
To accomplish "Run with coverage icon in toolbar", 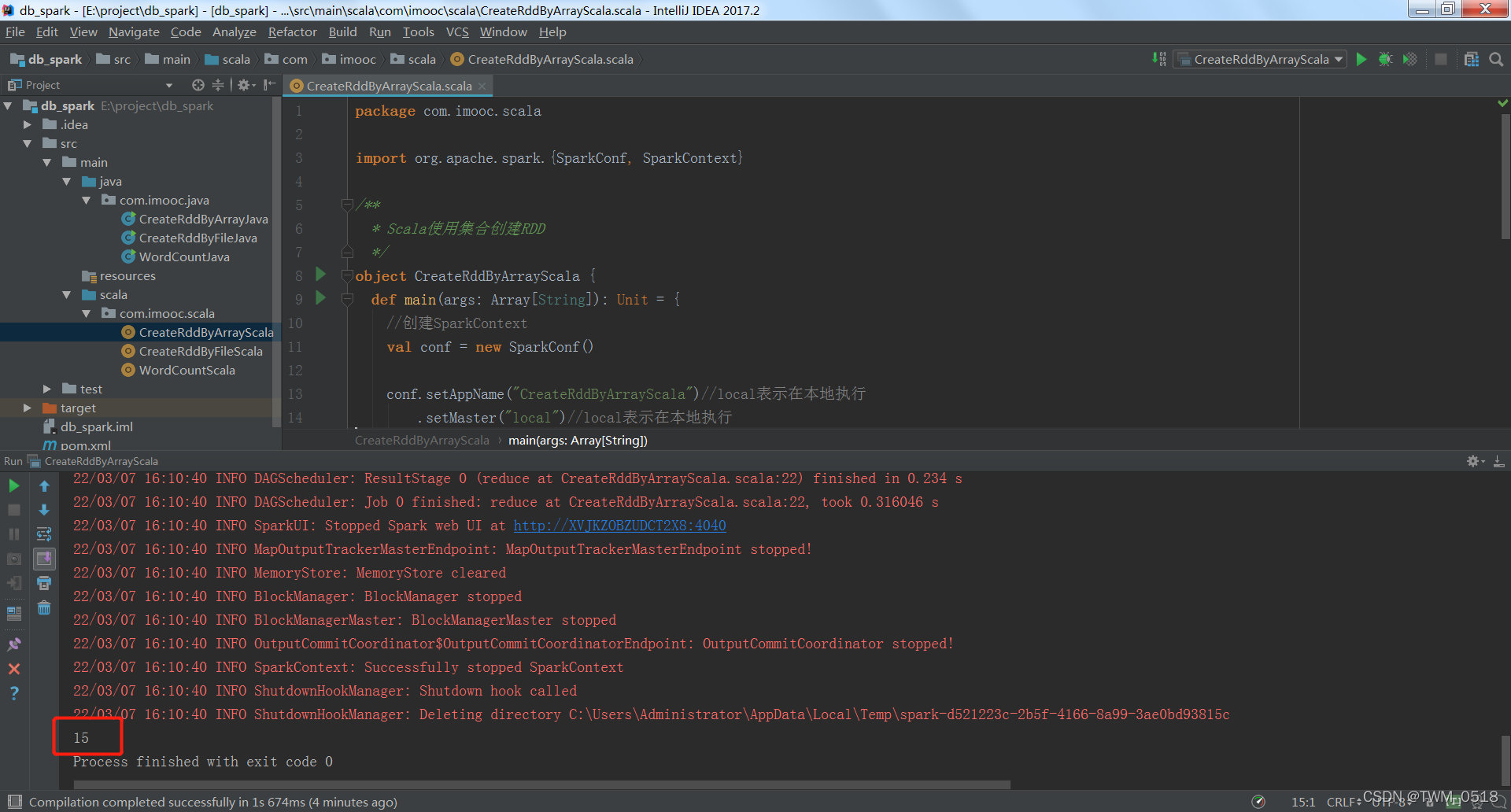I will point(1410,60).
